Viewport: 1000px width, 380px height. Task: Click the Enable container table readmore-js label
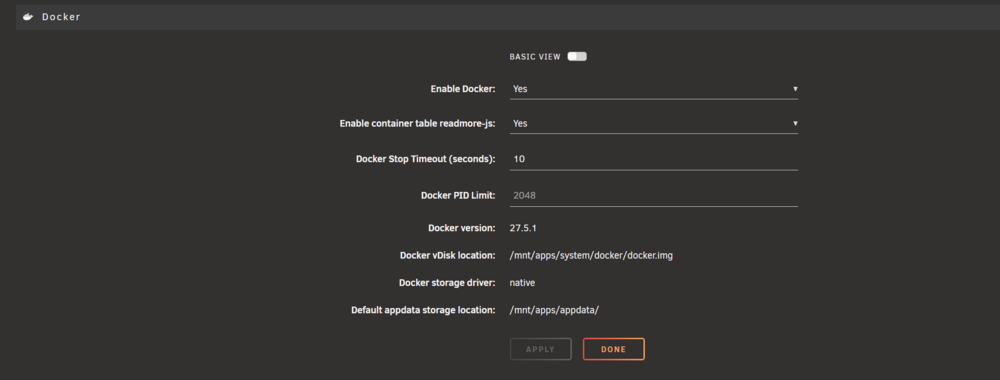click(x=417, y=123)
